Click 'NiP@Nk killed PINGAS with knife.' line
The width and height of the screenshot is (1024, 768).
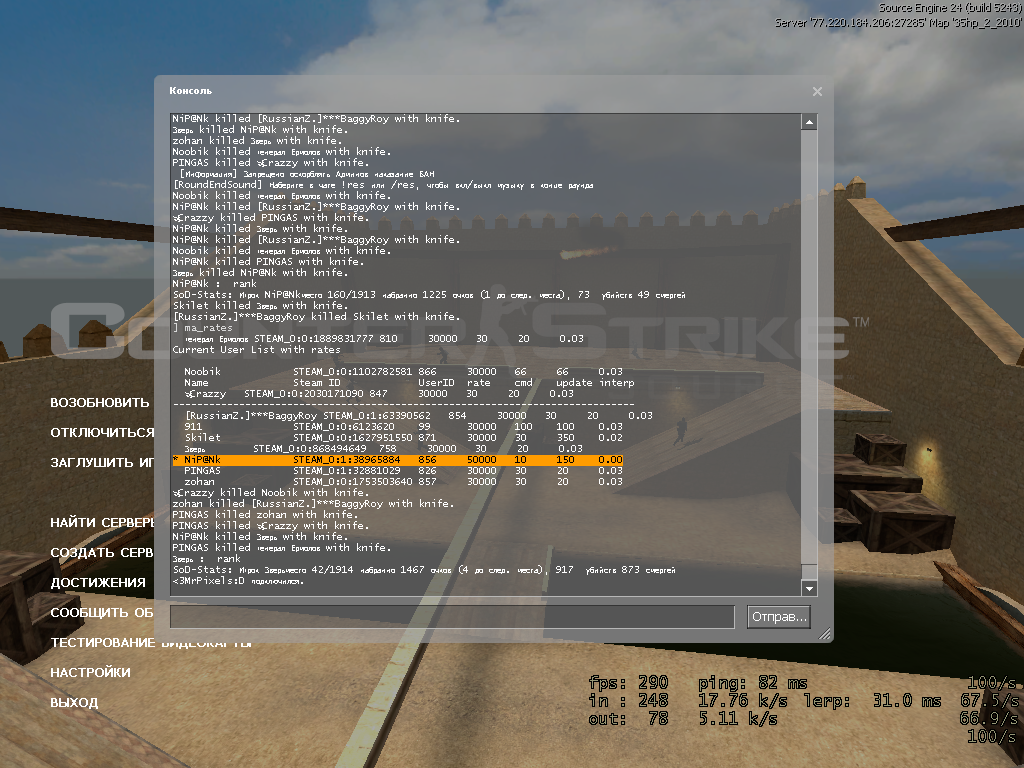pos(268,262)
